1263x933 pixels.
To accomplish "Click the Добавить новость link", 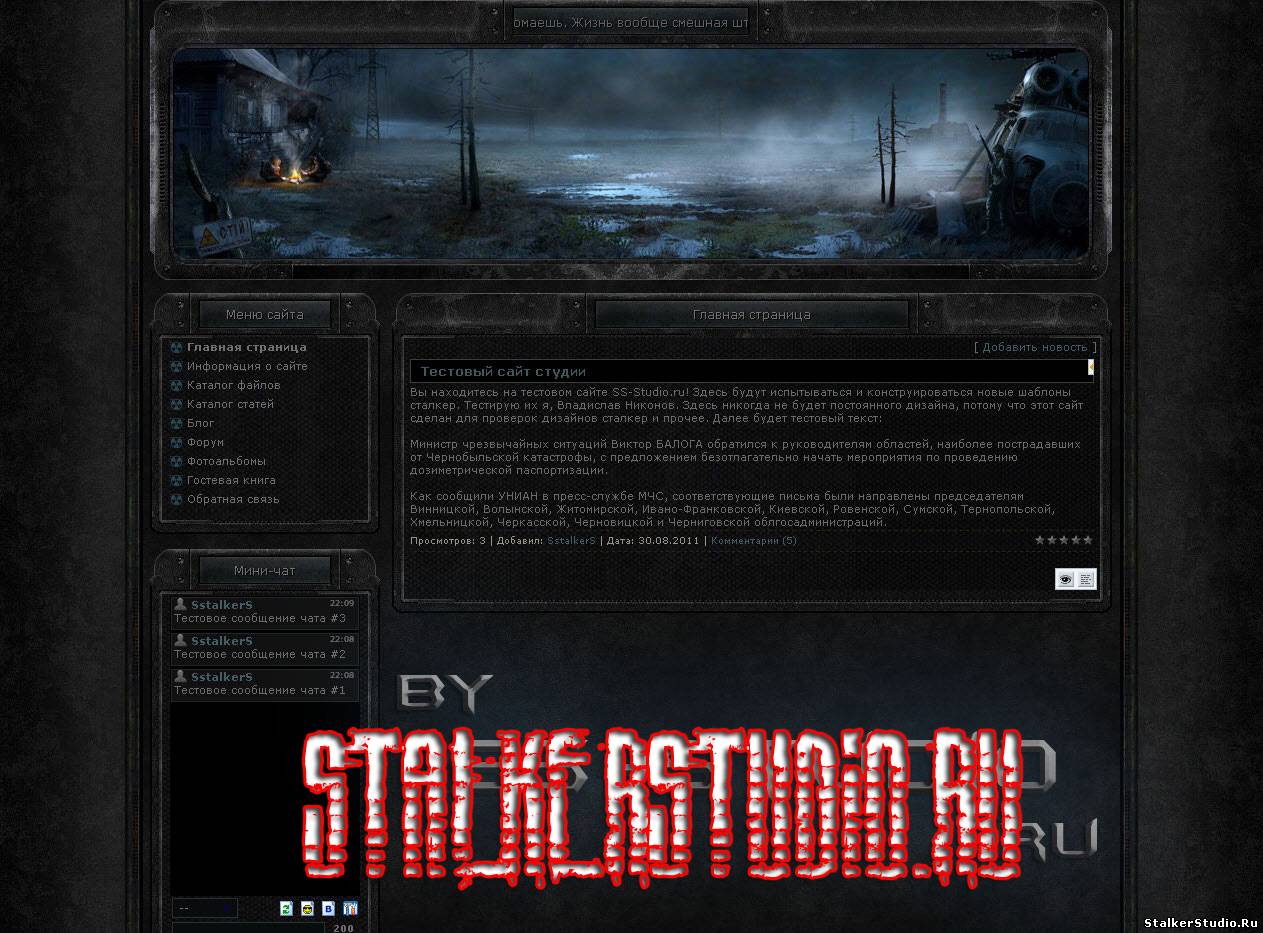I will pyautogui.click(x=1035, y=348).
